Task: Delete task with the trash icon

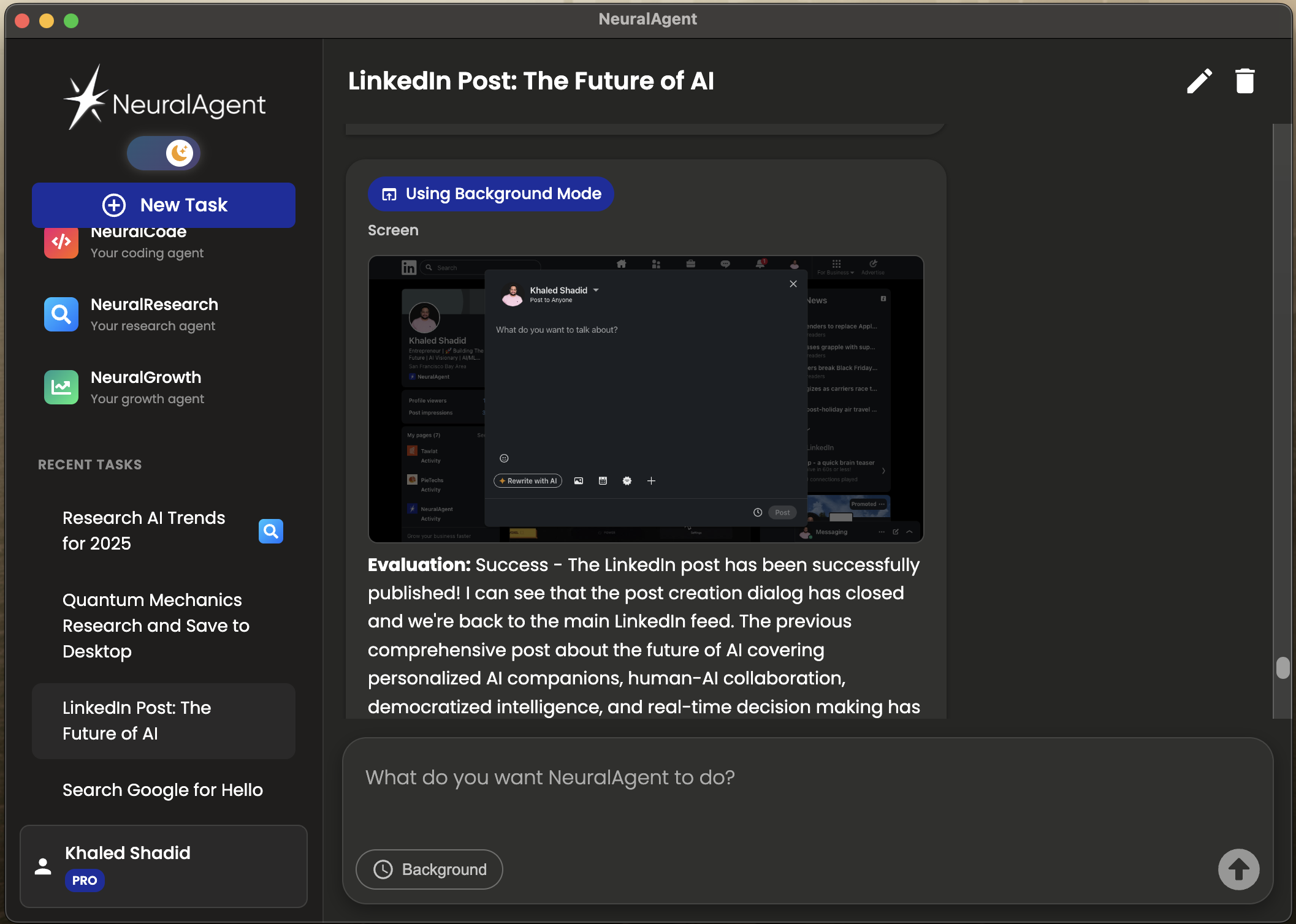Action: (1245, 81)
